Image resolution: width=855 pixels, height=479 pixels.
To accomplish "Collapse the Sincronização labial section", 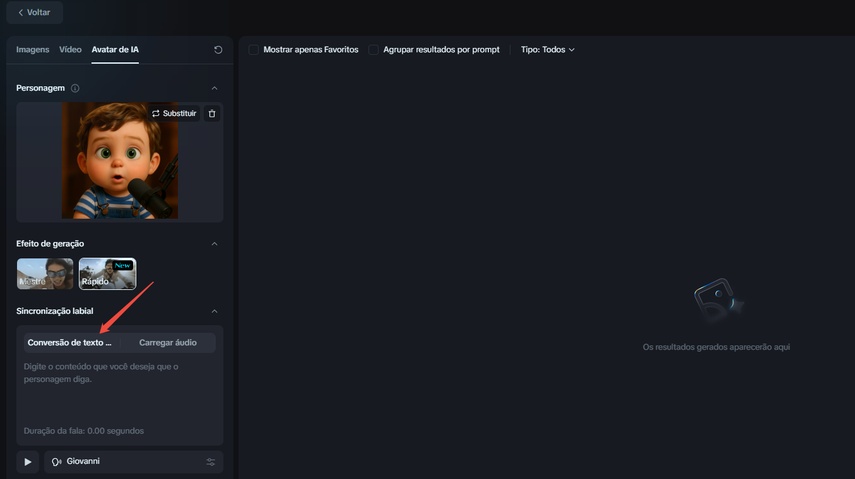I will [214, 311].
